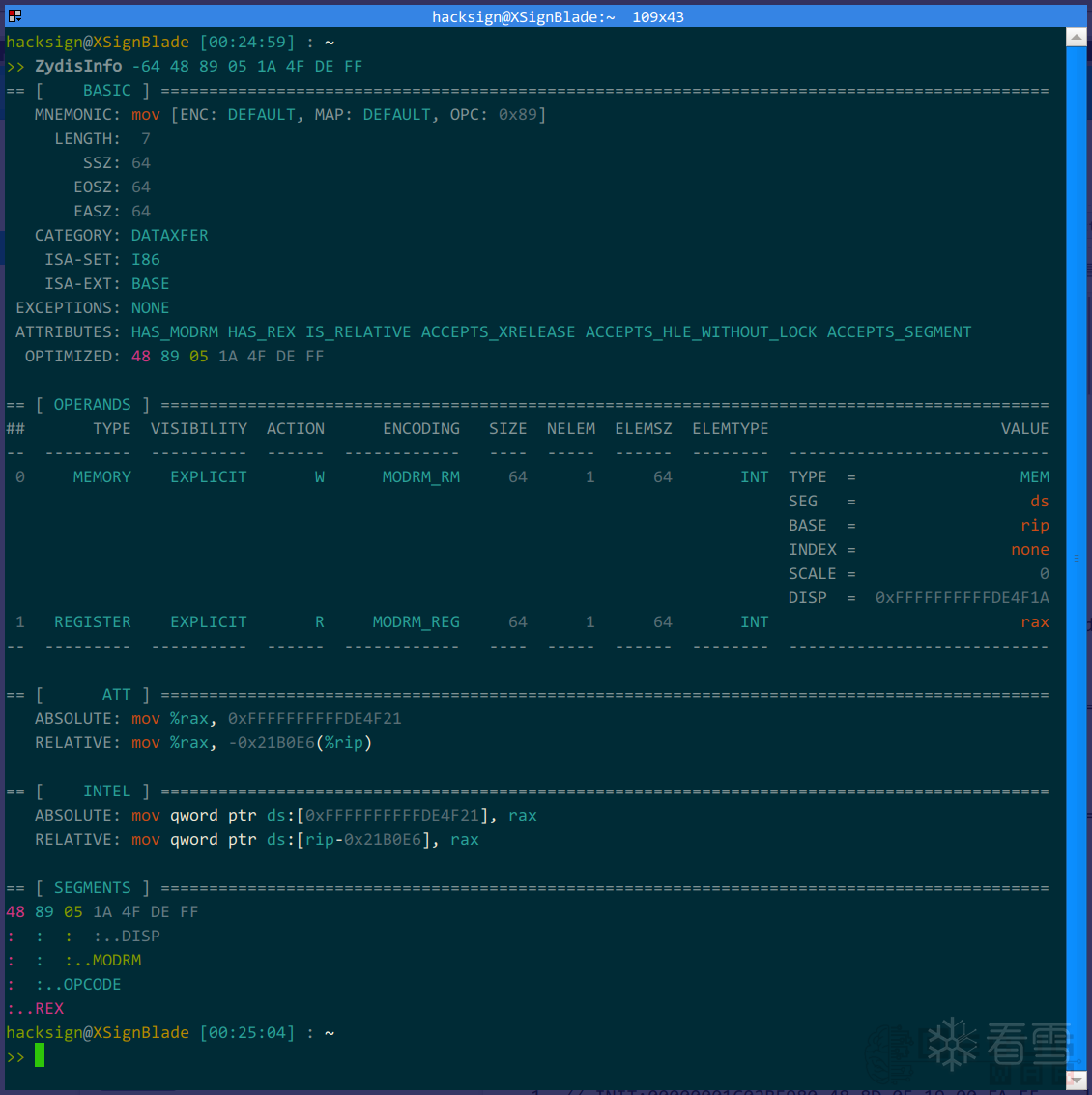The width and height of the screenshot is (1092, 1095).
Task: Click the MODRM label in SEGMENTS
Action: pyautogui.click(x=117, y=961)
